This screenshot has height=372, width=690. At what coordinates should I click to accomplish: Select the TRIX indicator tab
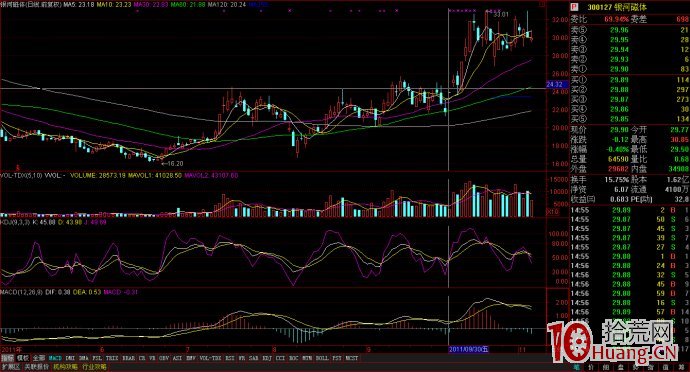pyautogui.click(x=112, y=358)
